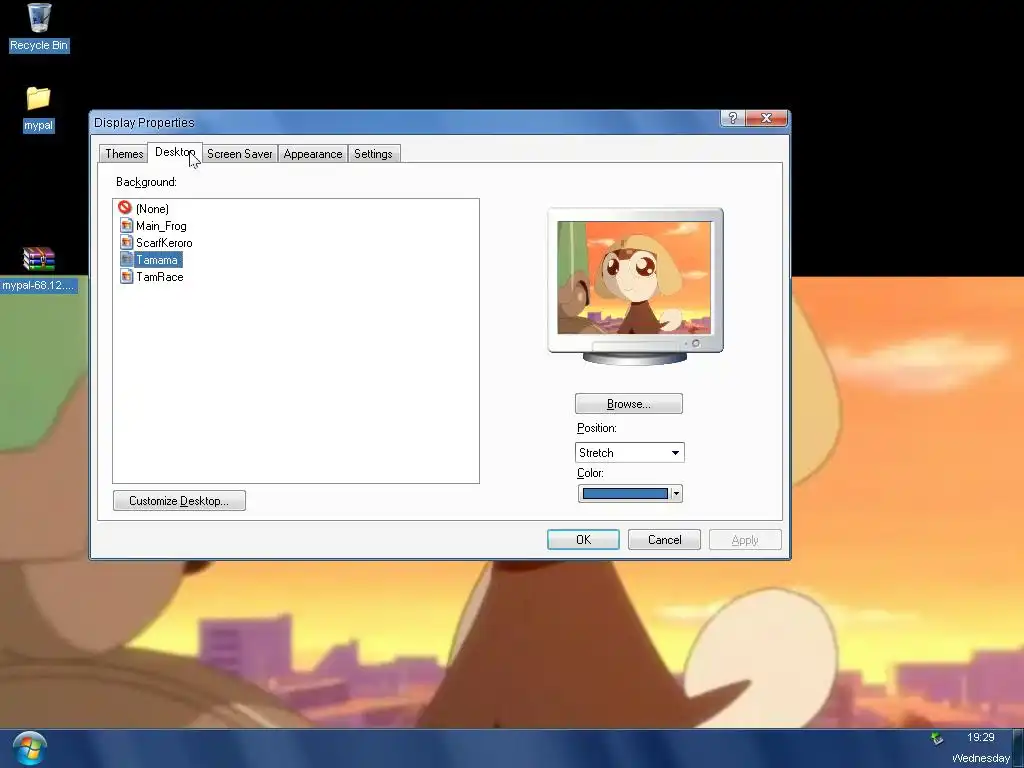Open Customize Desktop... dialog
The width and height of the screenshot is (1024, 768).
(x=179, y=501)
